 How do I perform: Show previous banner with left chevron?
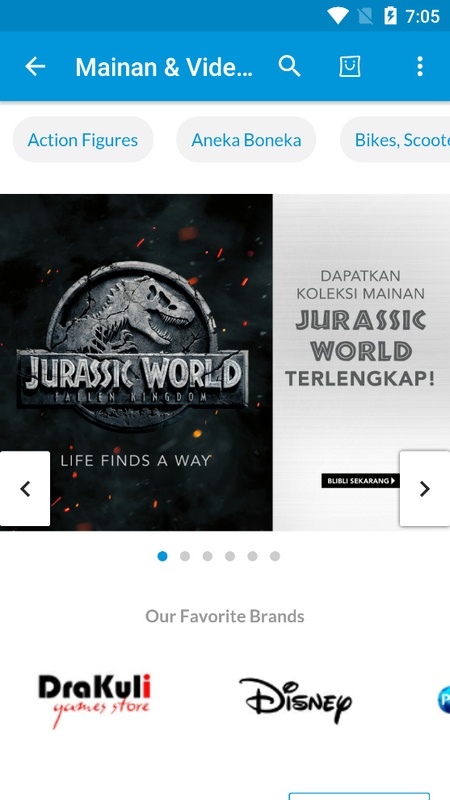[x=25, y=488]
